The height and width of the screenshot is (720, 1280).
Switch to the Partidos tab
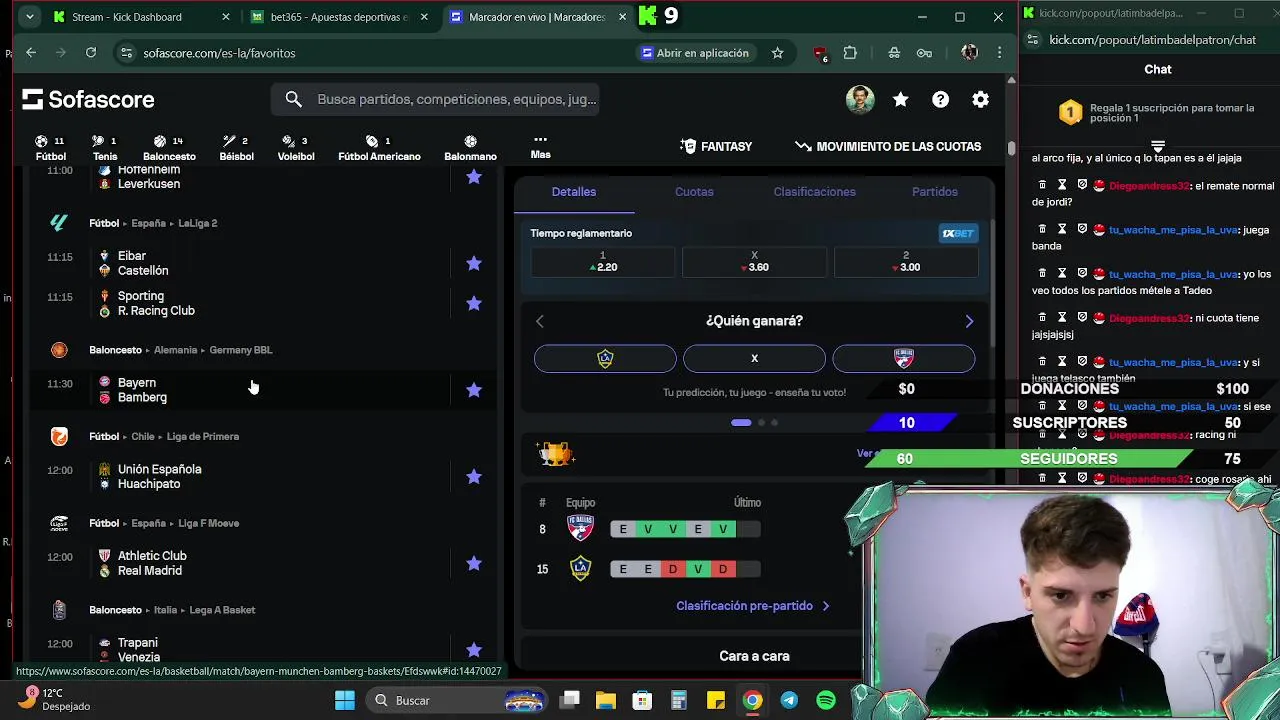pos(934,192)
